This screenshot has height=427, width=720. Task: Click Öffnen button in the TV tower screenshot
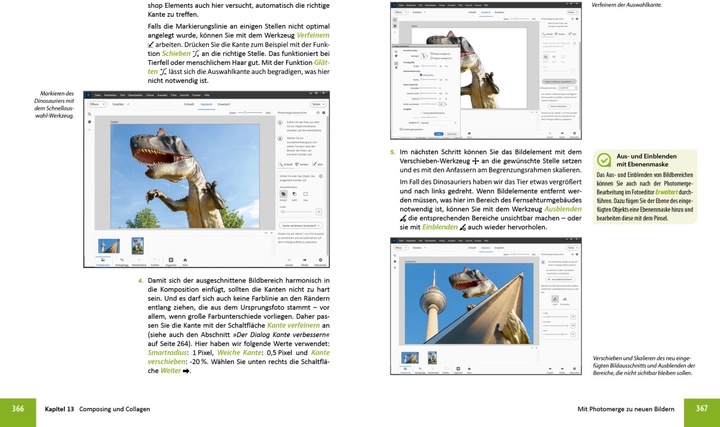point(401,248)
